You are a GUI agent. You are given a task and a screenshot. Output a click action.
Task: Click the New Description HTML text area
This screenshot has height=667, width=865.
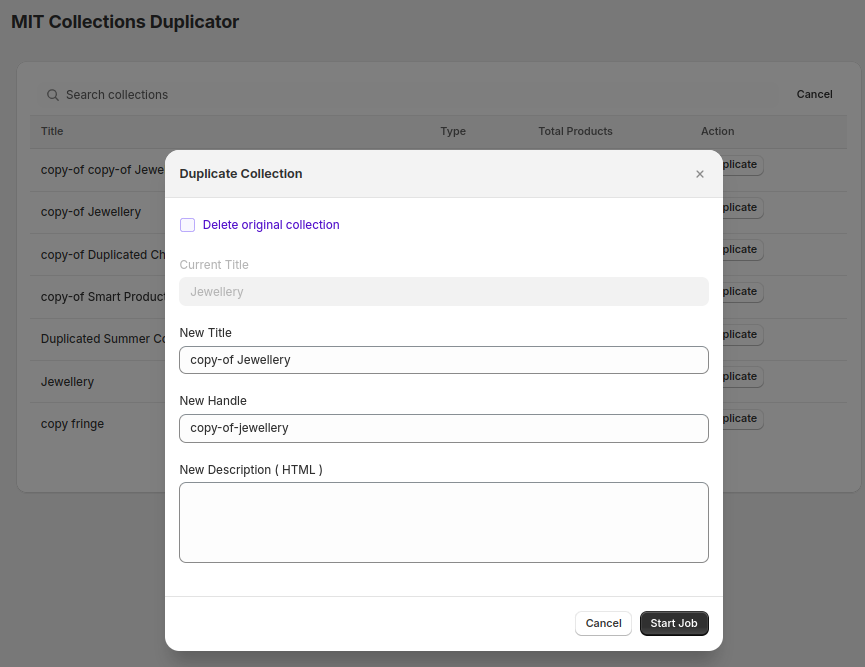444,522
